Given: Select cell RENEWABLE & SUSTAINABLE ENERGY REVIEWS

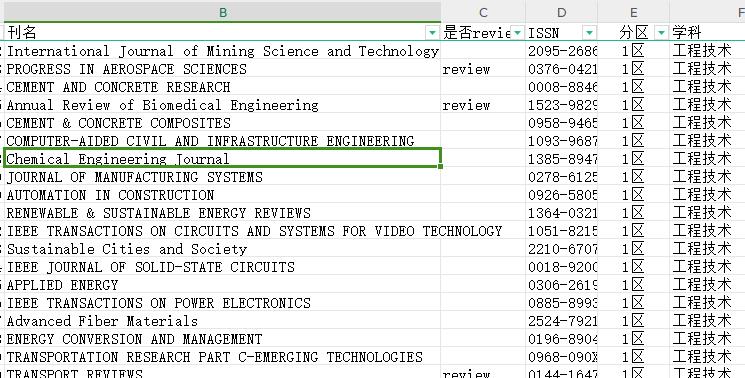Looking at the screenshot, I should point(222,213).
